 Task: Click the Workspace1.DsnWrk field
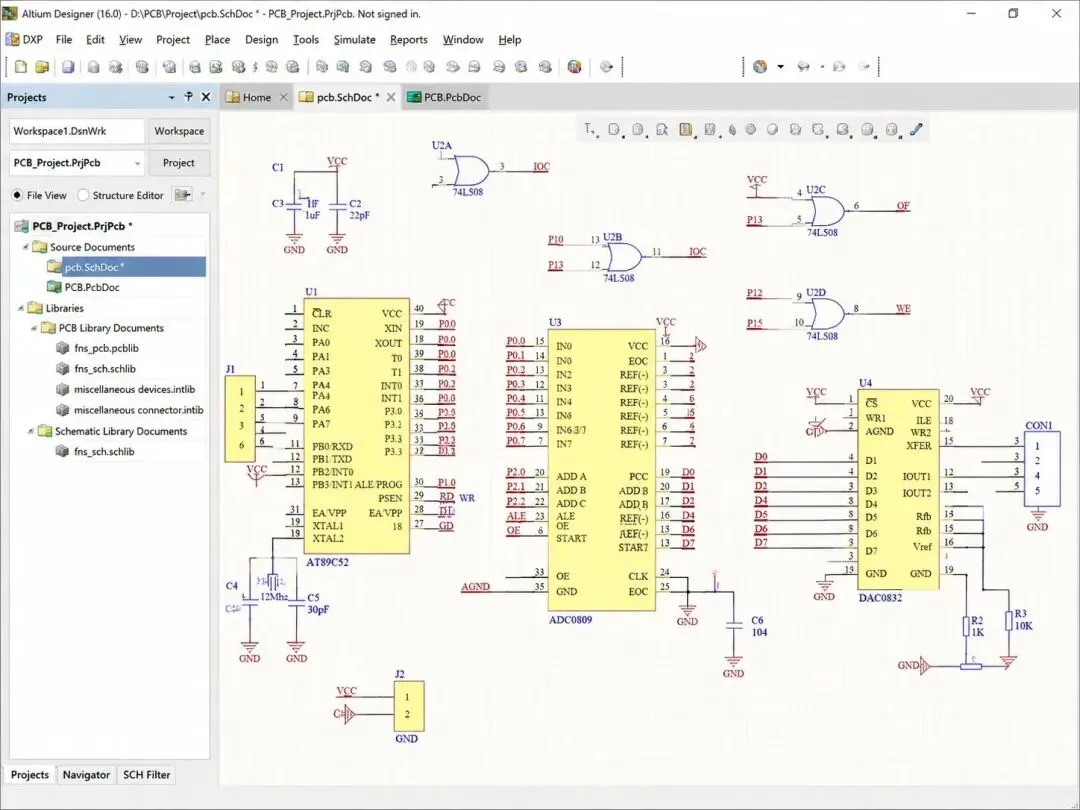pos(76,131)
